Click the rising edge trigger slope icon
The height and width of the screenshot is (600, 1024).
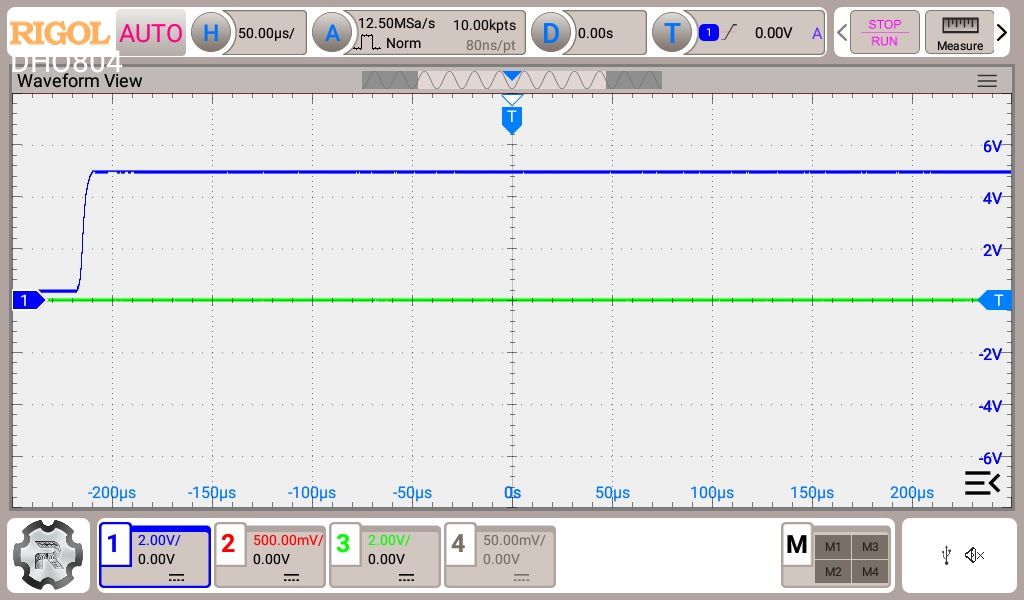(729, 32)
